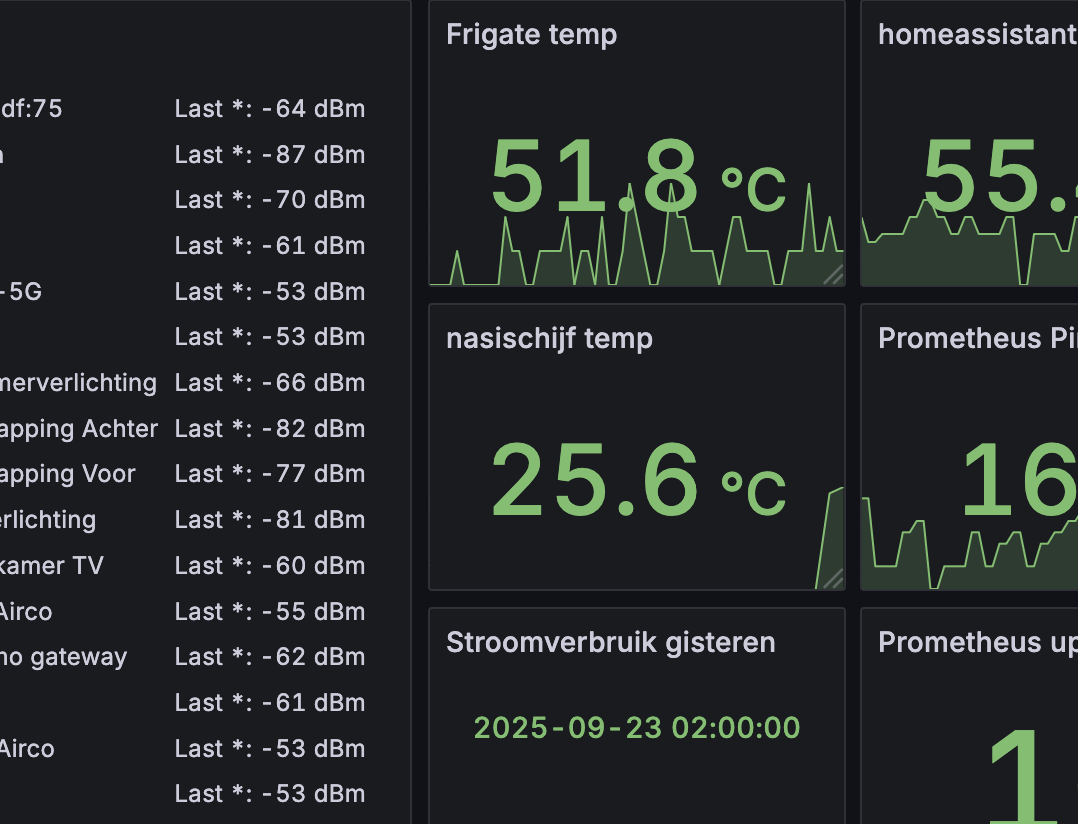Select the no gateway legend series
Viewport: 1078px width, 824px height.
[x=63, y=657]
